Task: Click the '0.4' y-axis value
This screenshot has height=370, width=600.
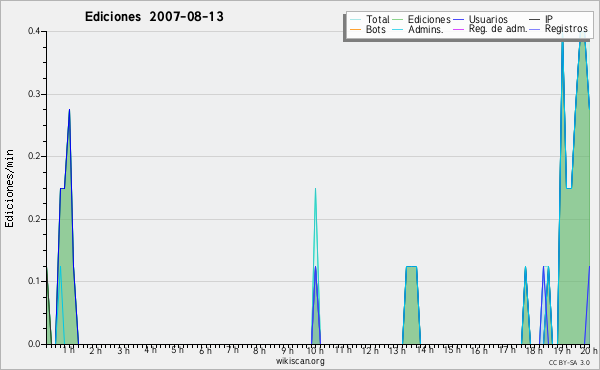Action: 34,31
